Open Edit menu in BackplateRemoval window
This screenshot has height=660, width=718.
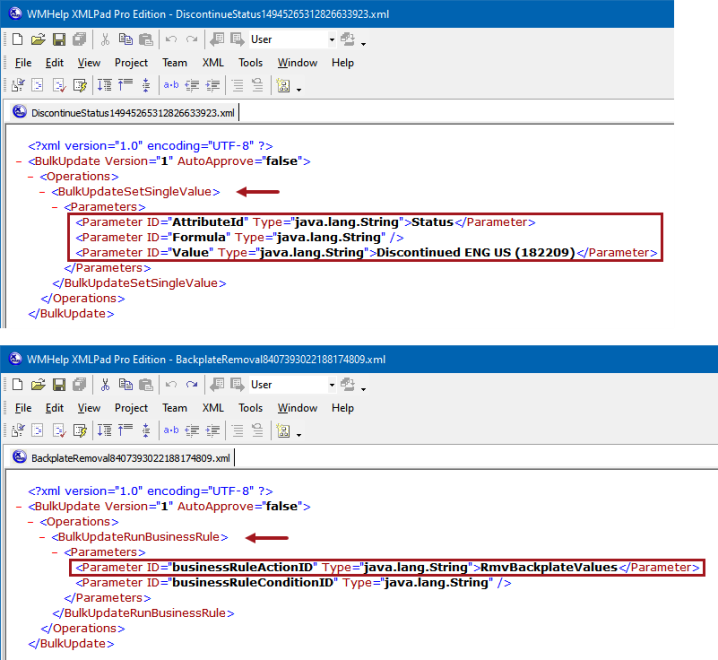tap(54, 408)
